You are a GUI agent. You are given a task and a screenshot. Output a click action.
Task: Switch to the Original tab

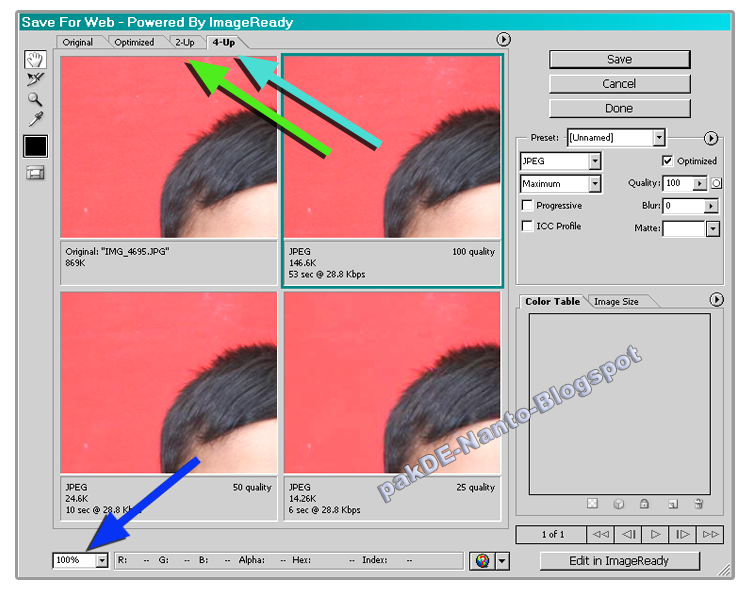78,42
